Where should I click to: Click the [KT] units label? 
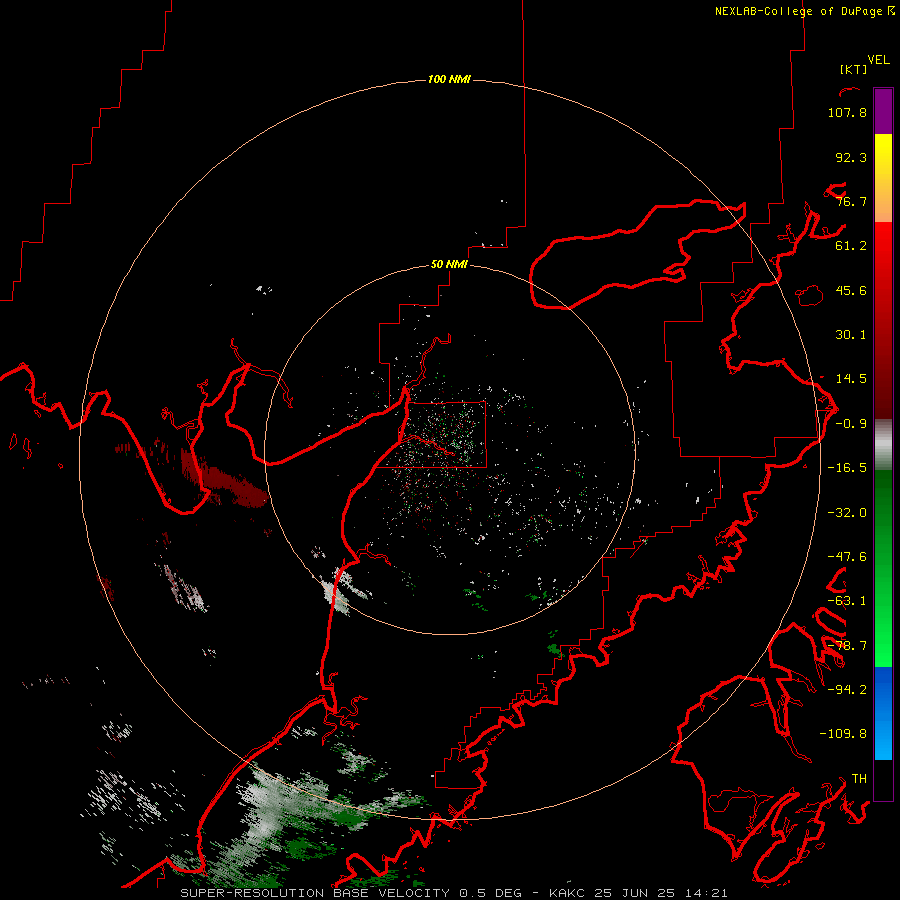point(854,69)
